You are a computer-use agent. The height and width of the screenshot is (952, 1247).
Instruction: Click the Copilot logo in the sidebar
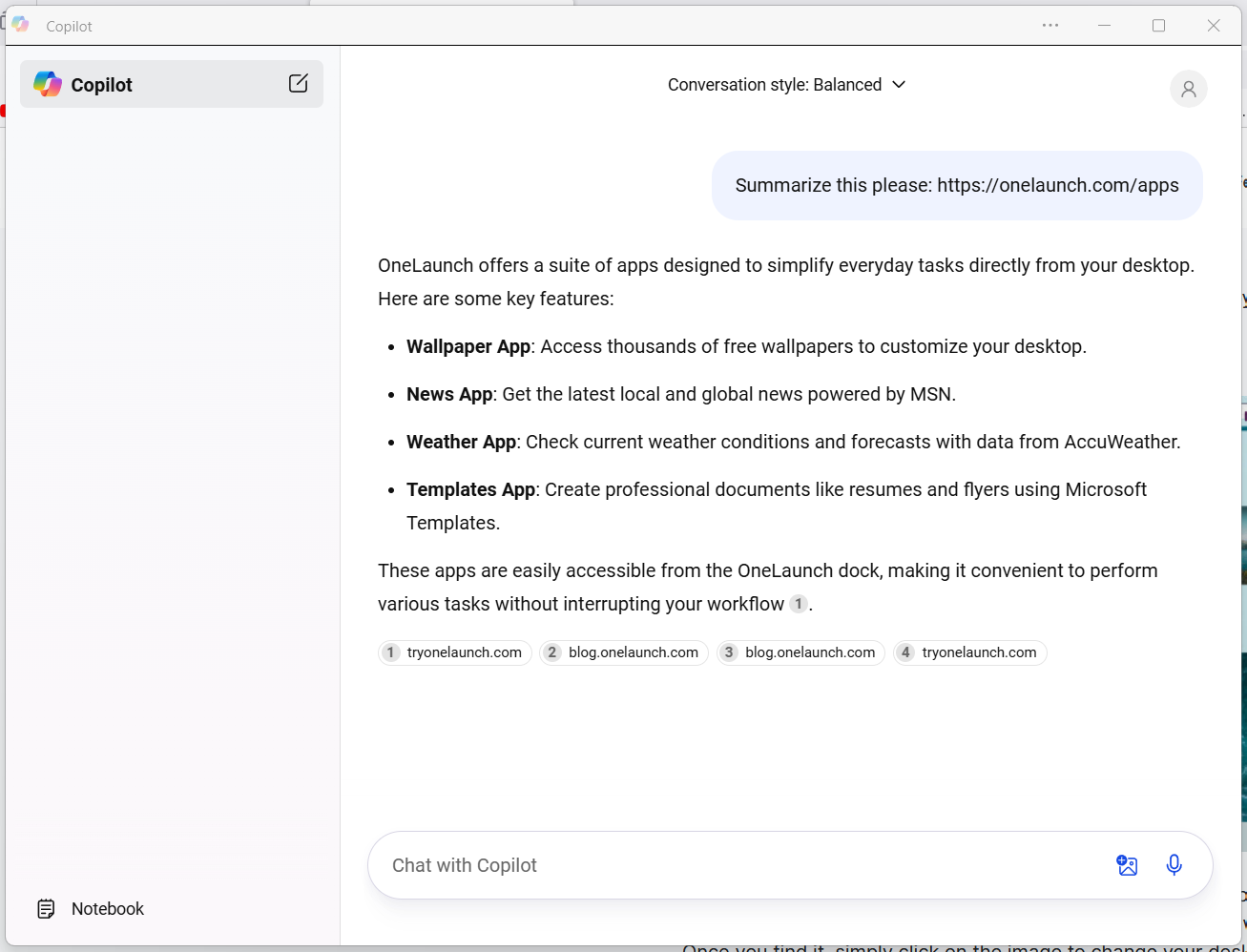47,84
